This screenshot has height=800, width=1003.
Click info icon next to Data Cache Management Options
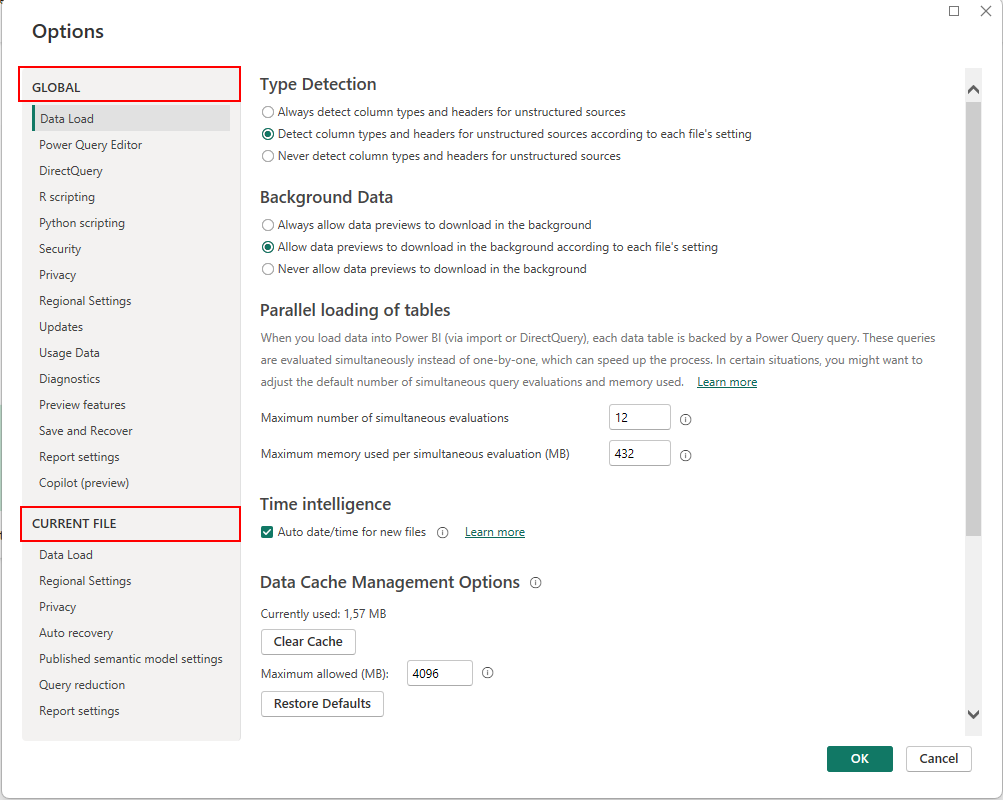click(535, 583)
